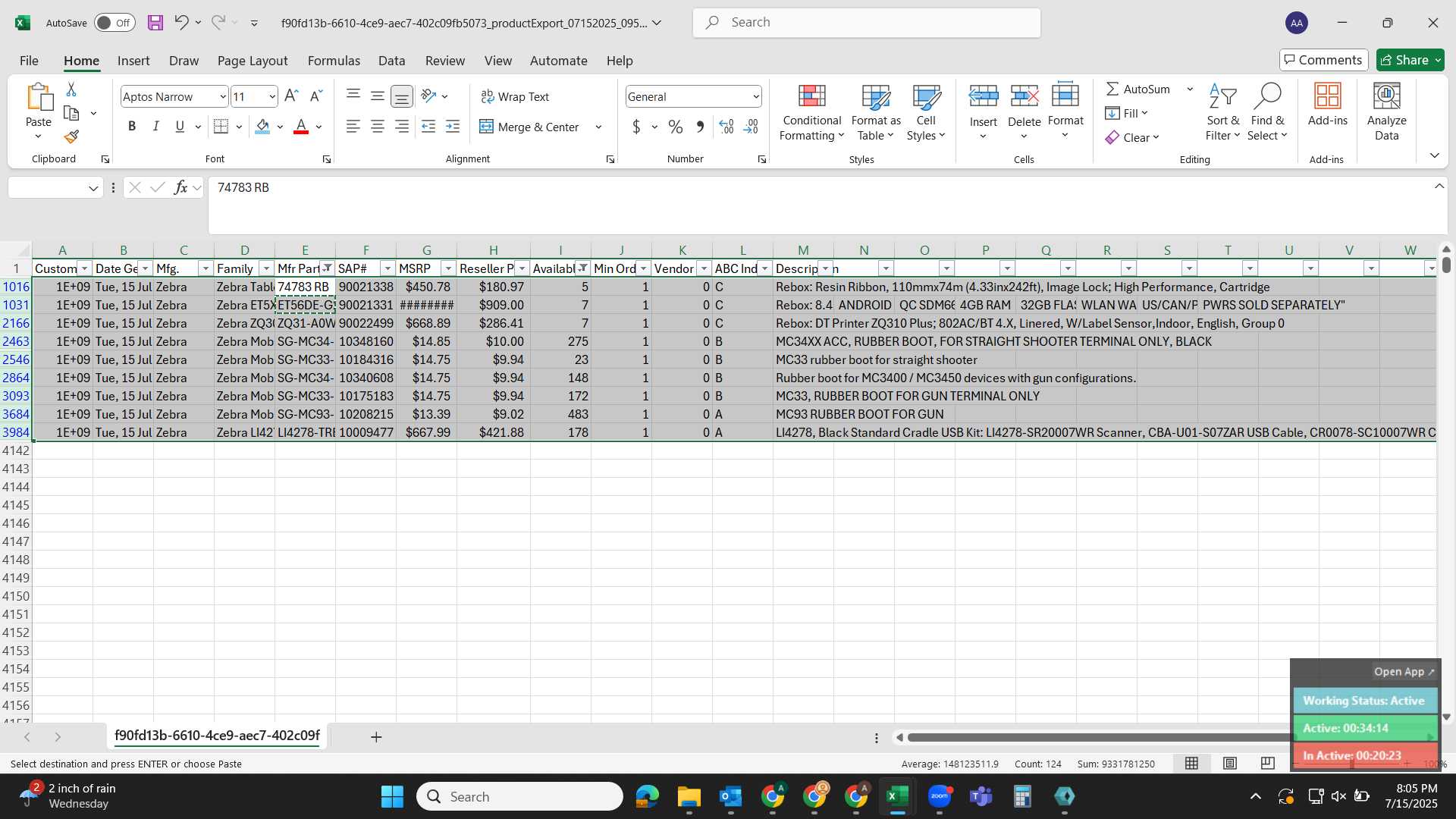Open Conditional Formatting icon
The height and width of the screenshot is (819, 1456).
click(x=811, y=96)
